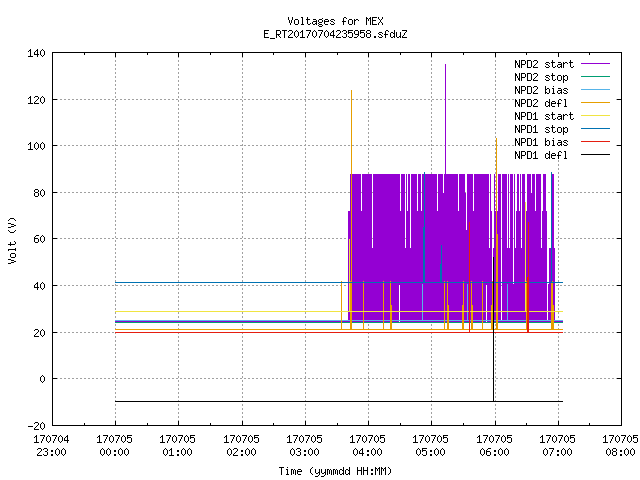Click the x-axis tick 170705 04:00
Screen dimensions: 640x480
(x=368, y=446)
